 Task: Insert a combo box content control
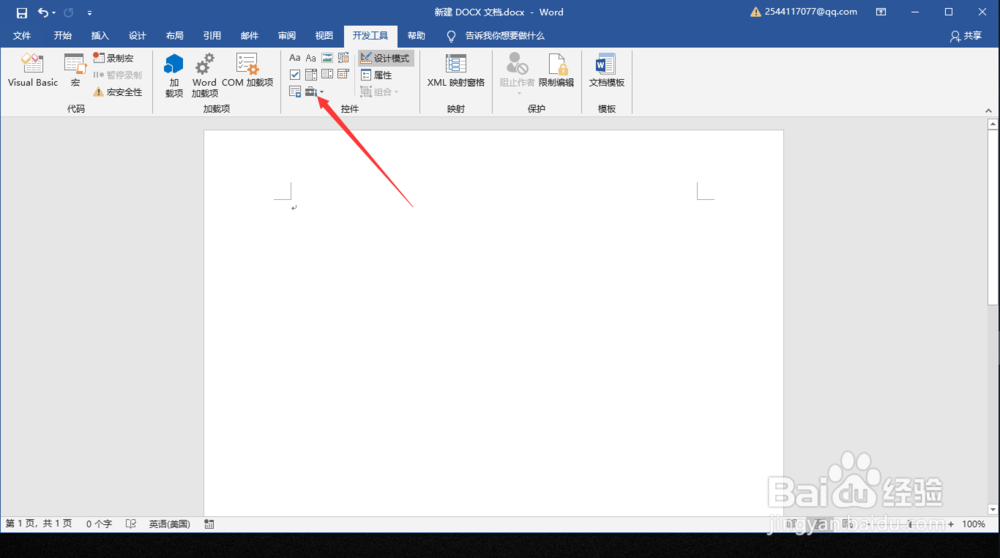[x=311, y=75]
